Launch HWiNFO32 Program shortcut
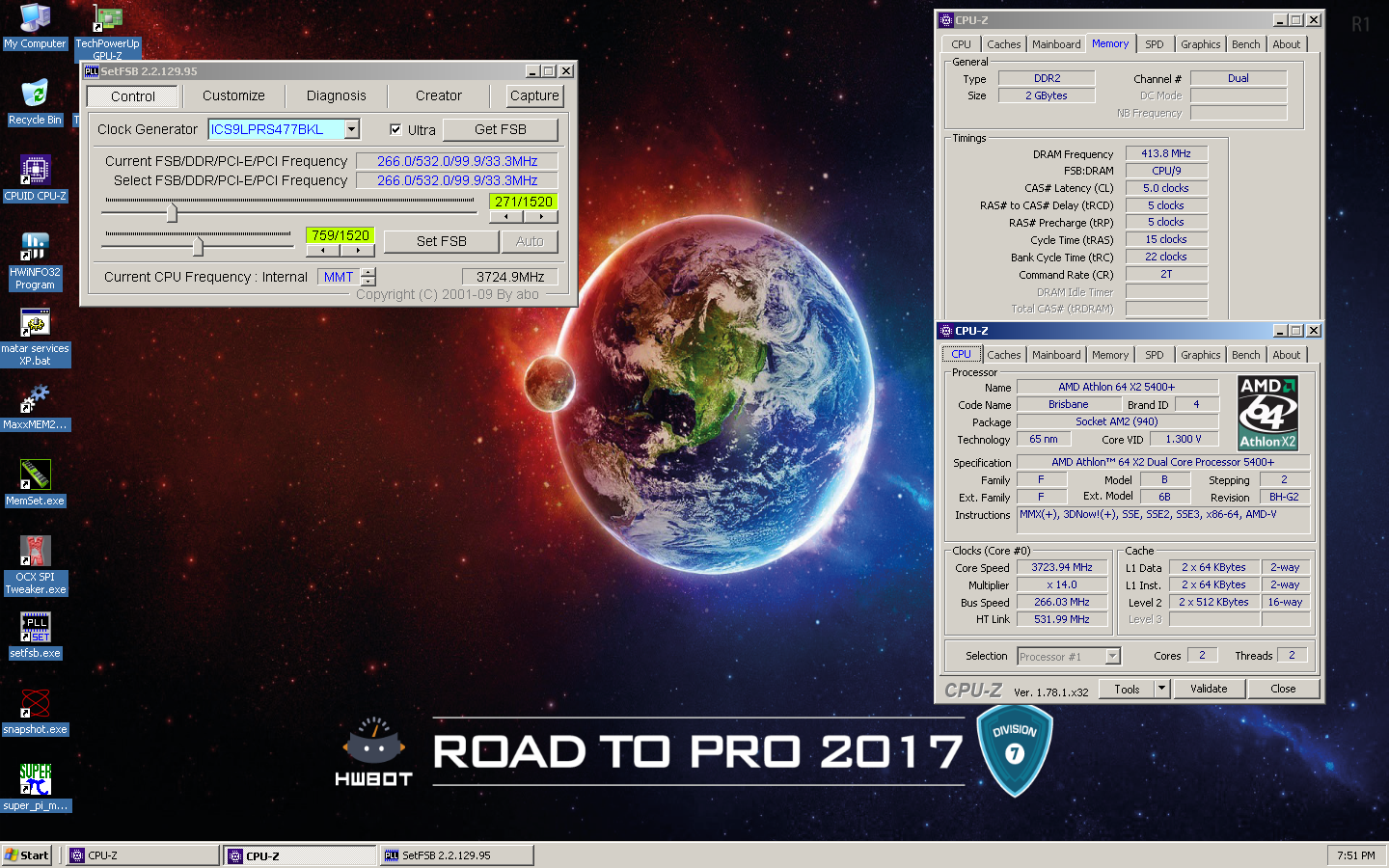Screen dimensions: 1389x868 (x=35, y=260)
